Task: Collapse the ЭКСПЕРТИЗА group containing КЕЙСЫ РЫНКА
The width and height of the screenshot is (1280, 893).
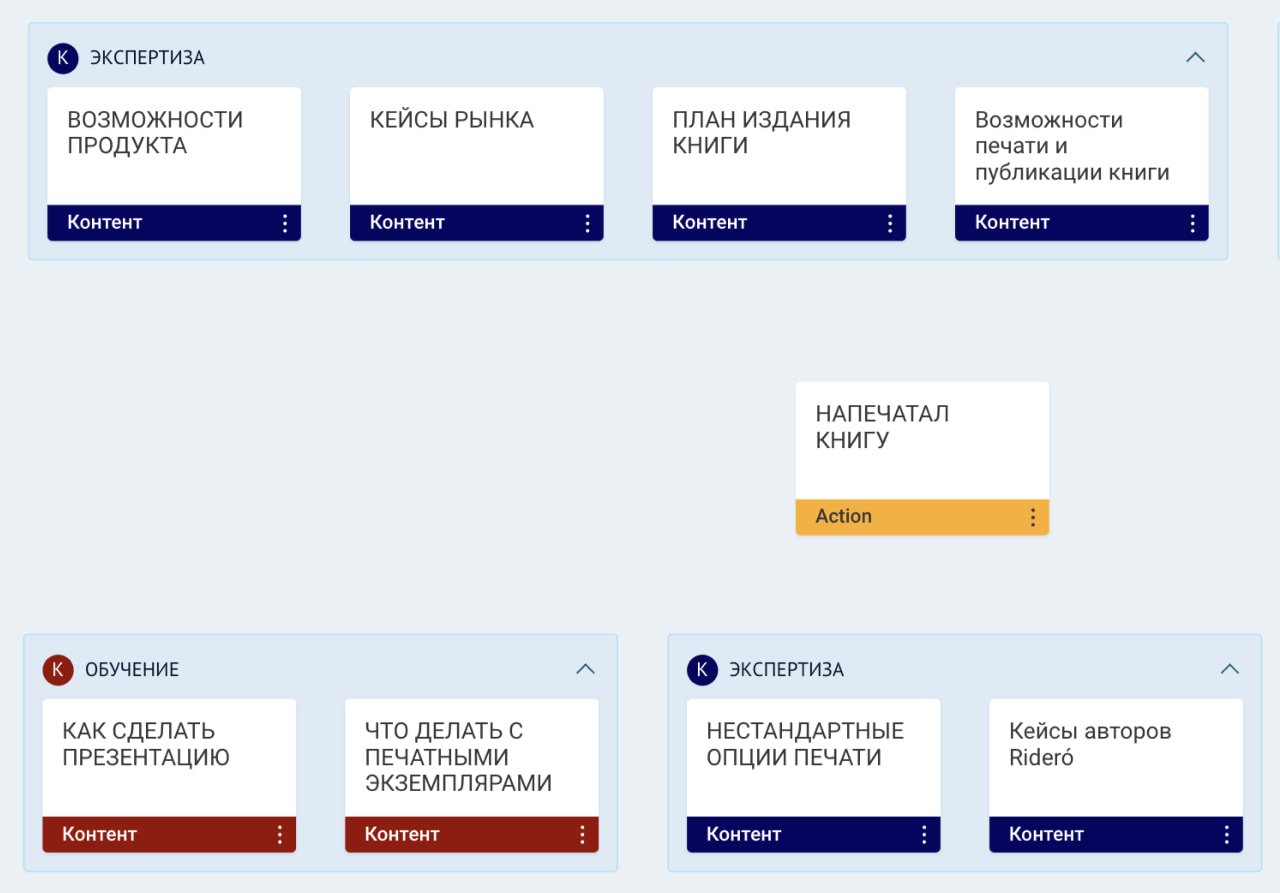Action: 1195,57
